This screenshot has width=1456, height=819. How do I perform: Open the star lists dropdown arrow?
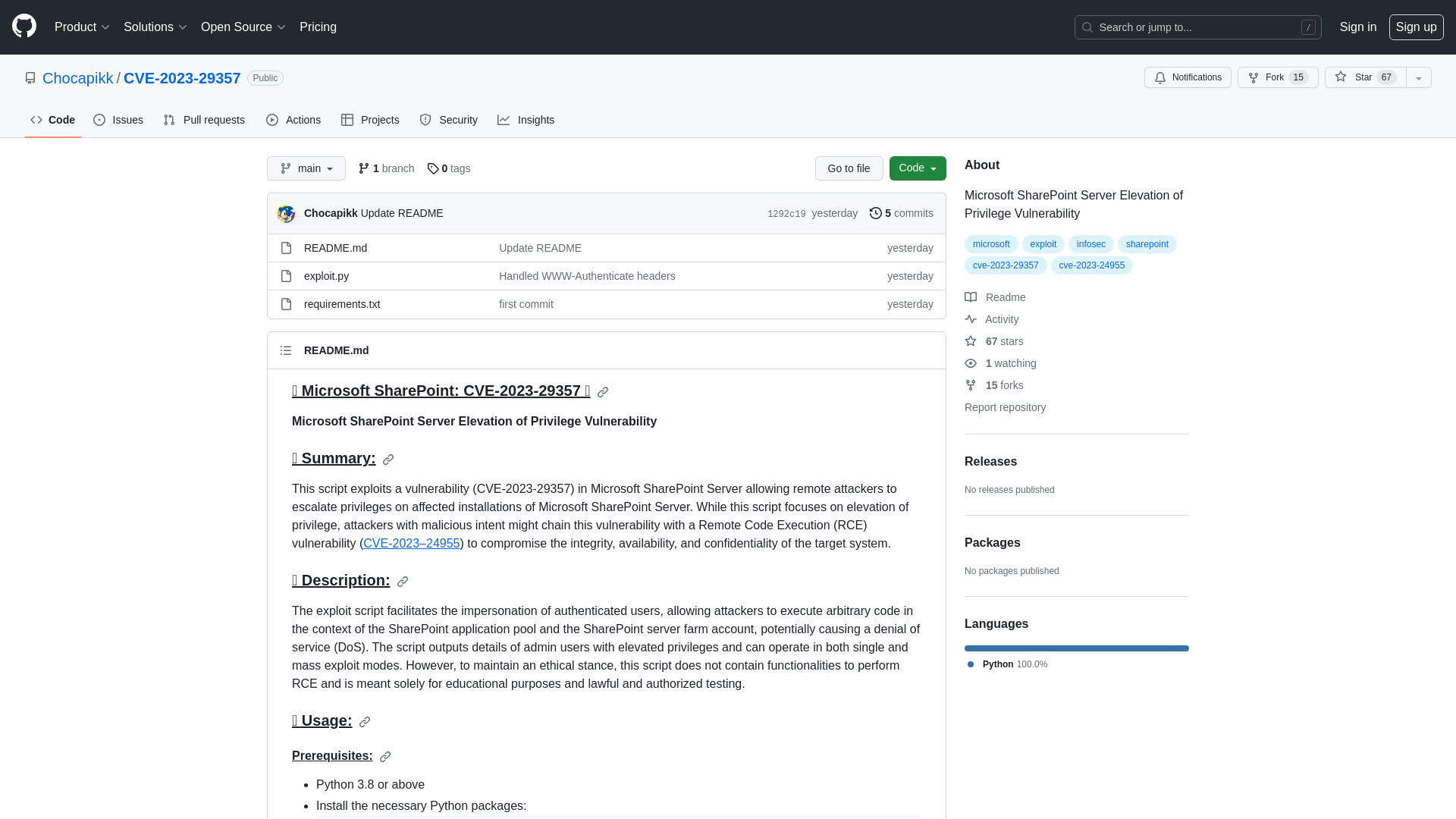point(1419,77)
